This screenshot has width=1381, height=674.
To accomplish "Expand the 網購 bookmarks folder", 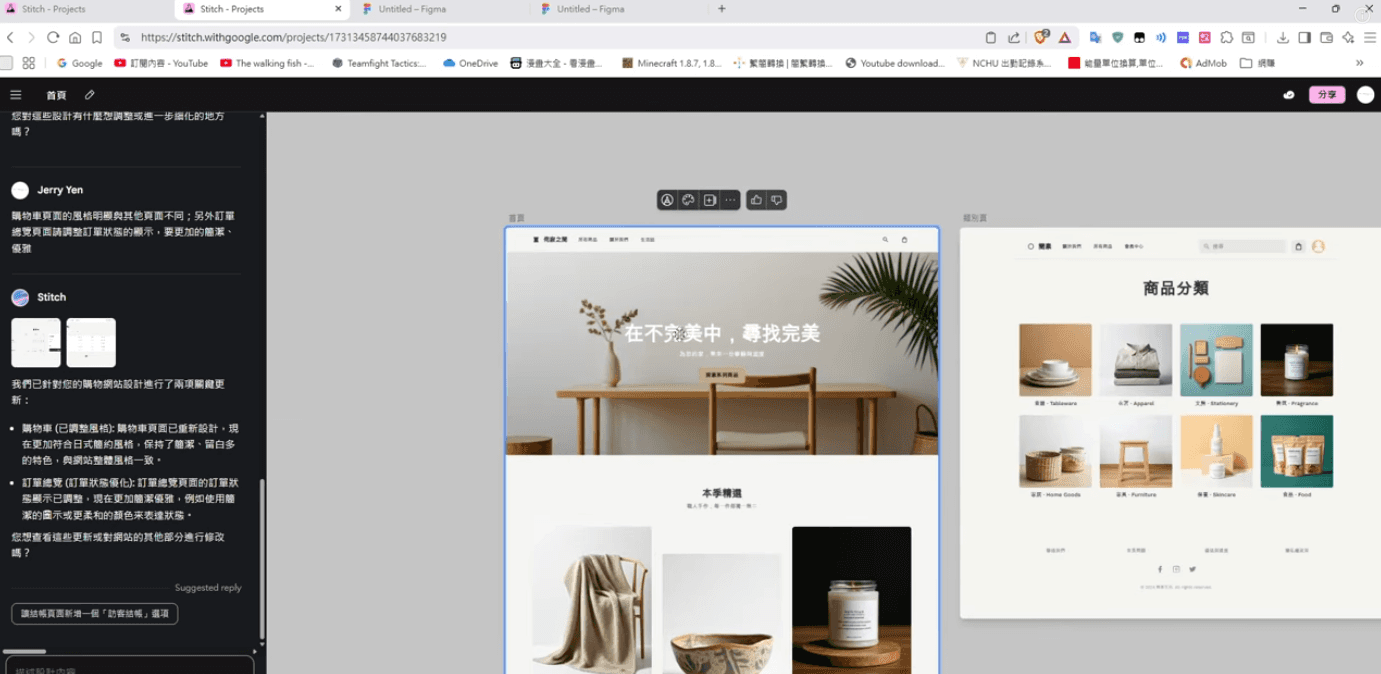I will click(1257, 63).
